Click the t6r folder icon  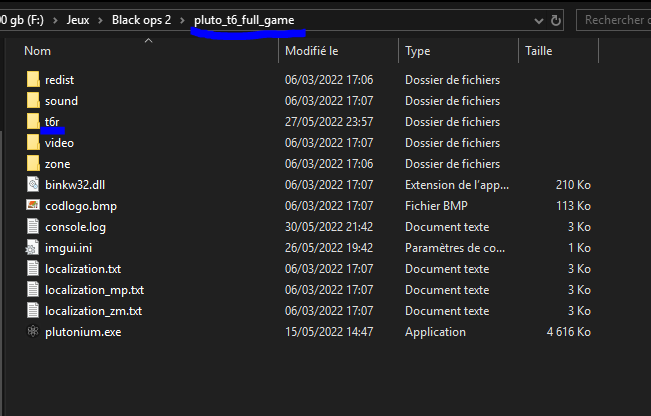click(33, 122)
